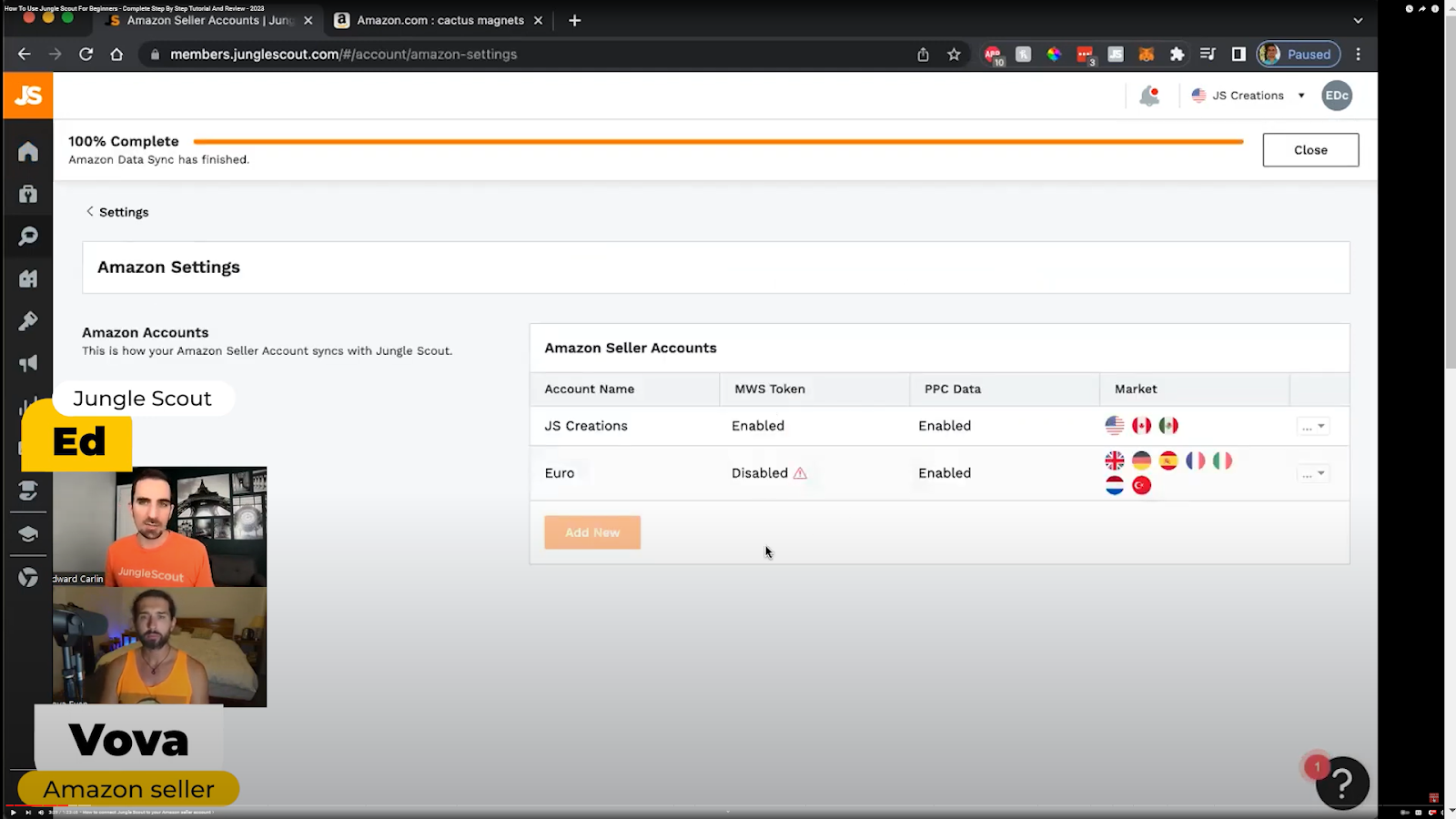
Task: Bookmark this page with the star
Action: click(954, 55)
